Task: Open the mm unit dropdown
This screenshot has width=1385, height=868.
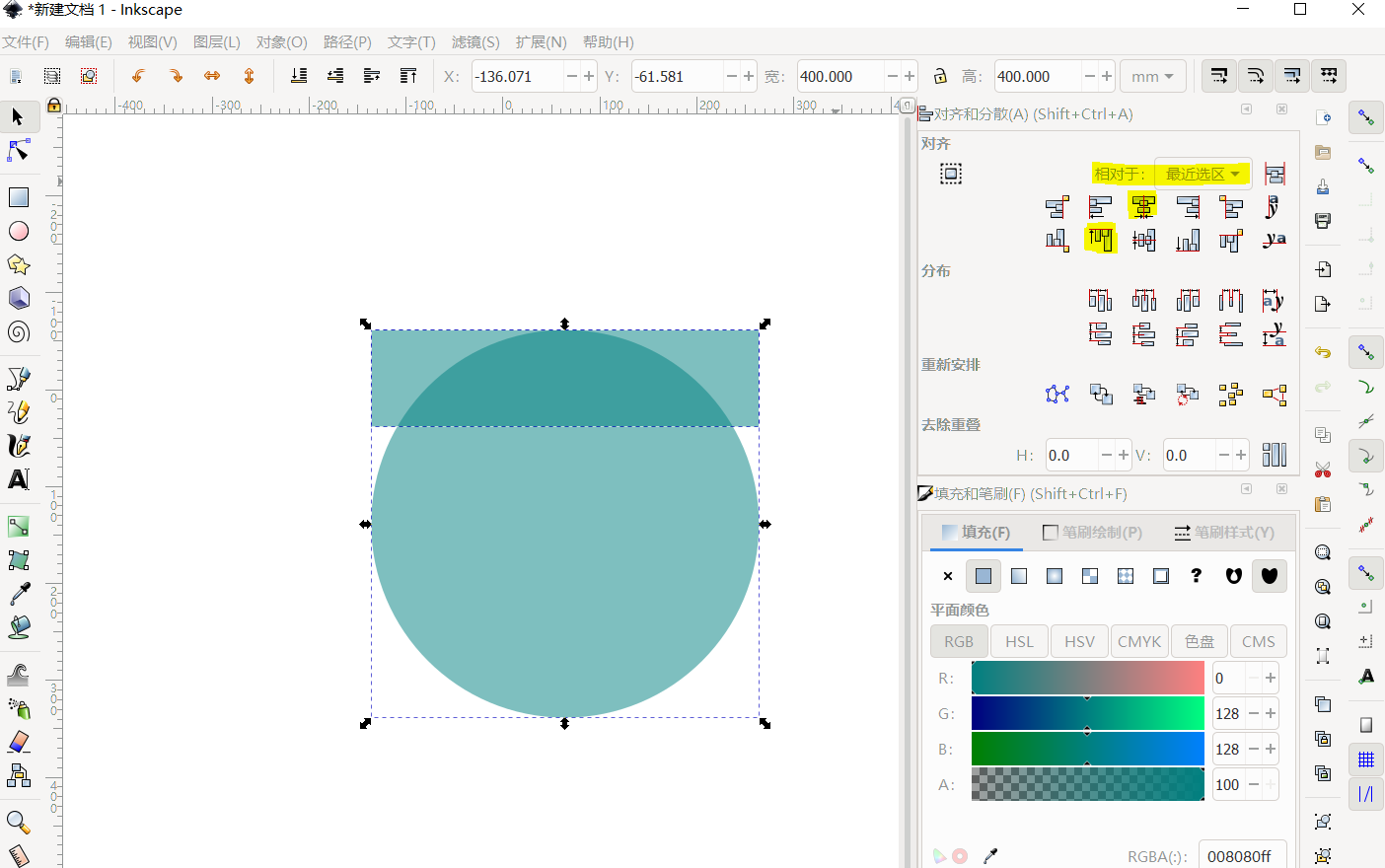Action: pos(1152,76)
